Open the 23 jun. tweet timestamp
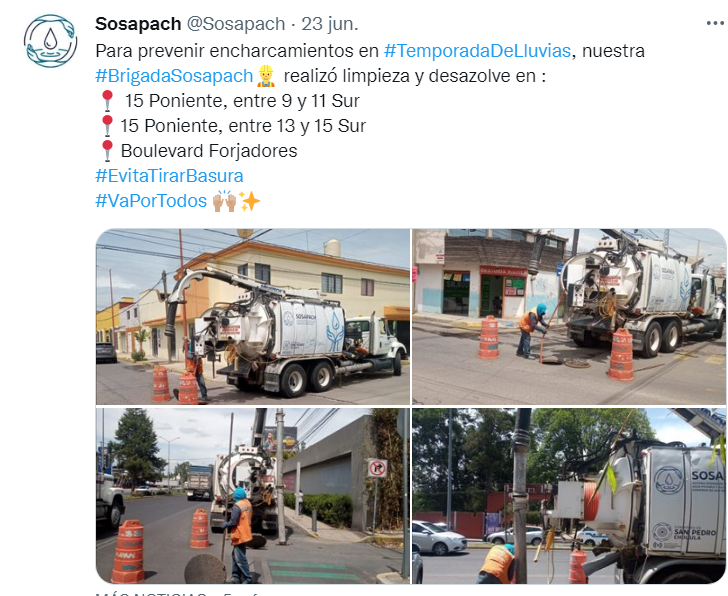The image size is (728, 596). click(x=330, y=24)
